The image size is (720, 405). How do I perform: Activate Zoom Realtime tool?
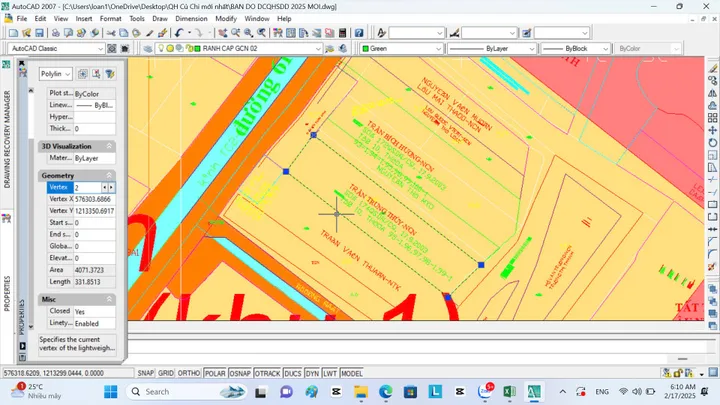pos(236,33)
